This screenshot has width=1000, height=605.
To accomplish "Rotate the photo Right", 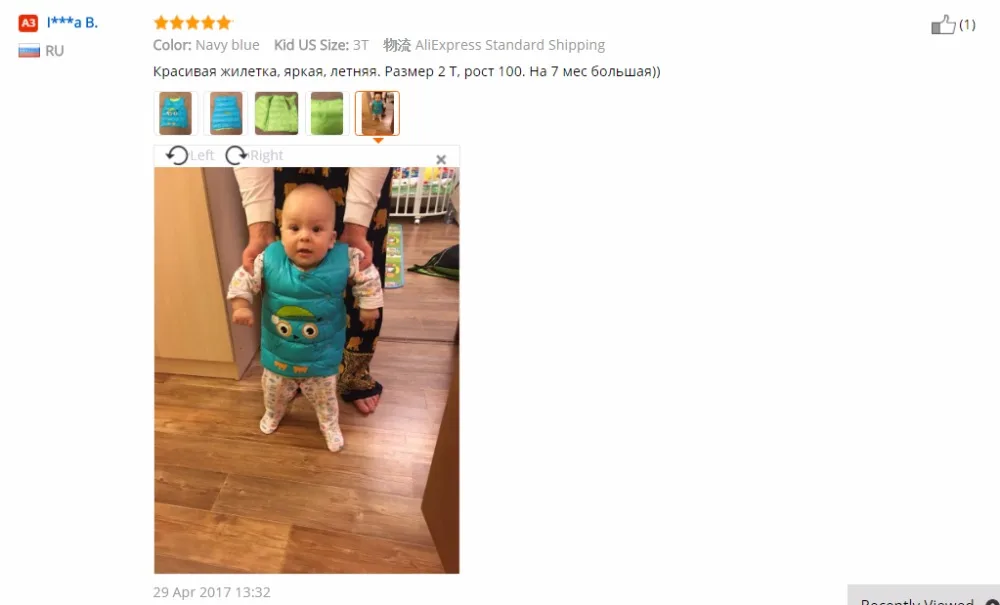I will pyautogui.click(x=254, y=156).
